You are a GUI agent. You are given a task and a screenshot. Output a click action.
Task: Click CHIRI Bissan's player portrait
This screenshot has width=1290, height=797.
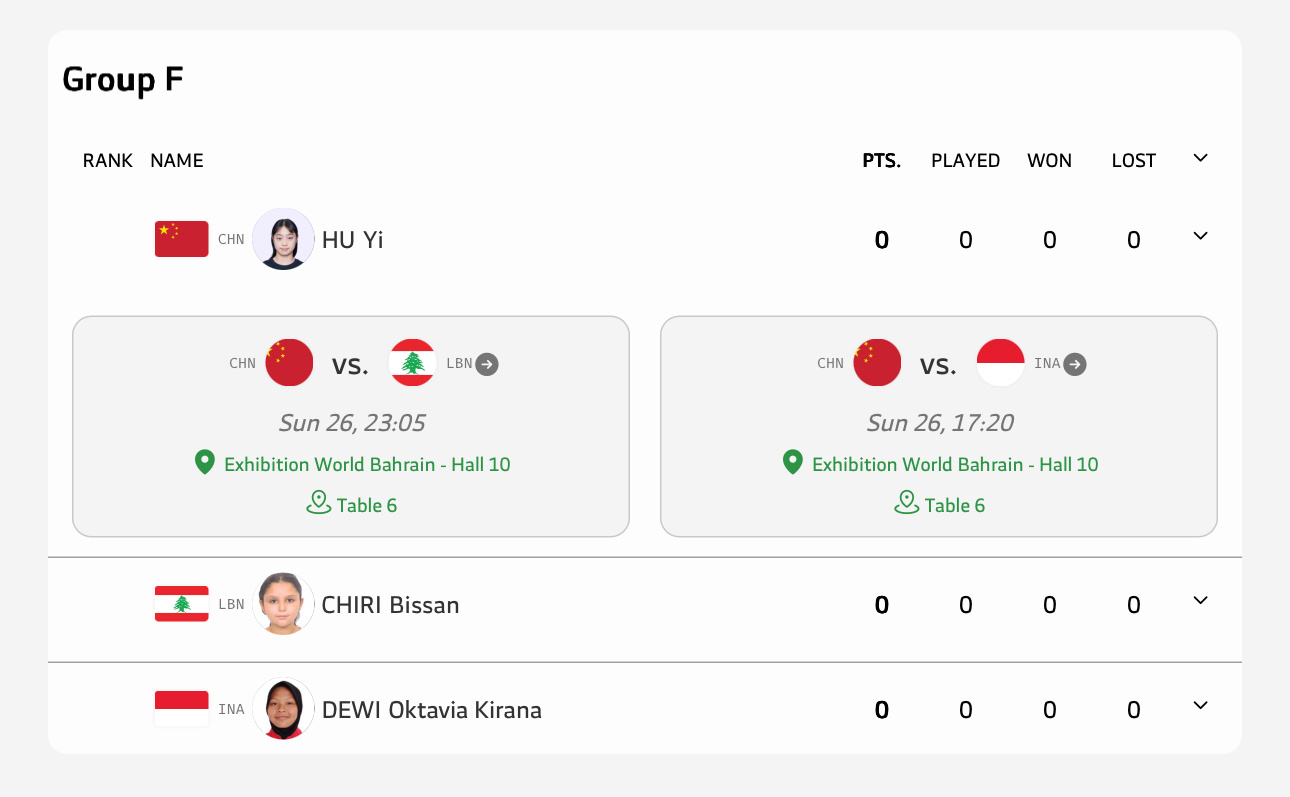coord(283,604)
